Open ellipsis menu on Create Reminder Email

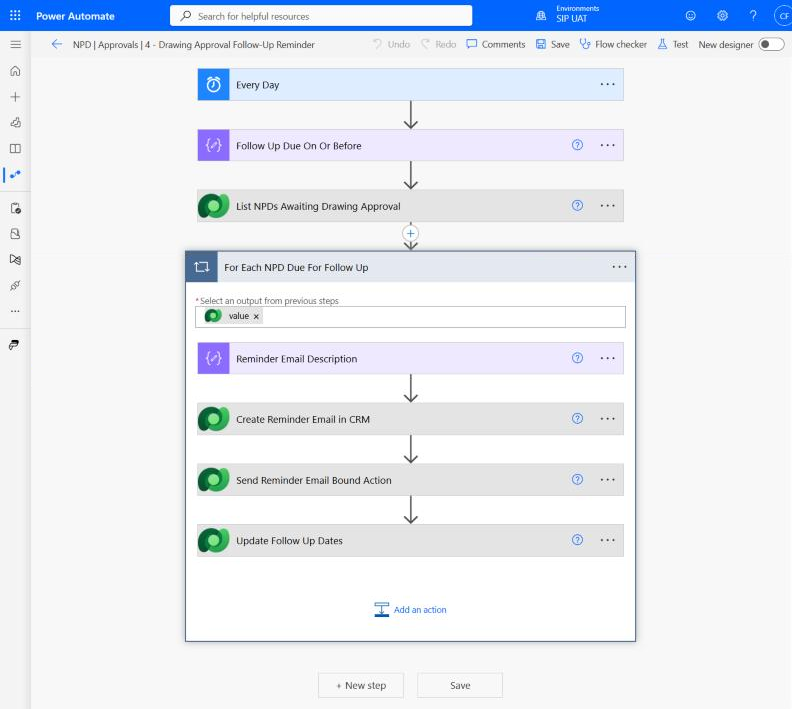point(608,419)
